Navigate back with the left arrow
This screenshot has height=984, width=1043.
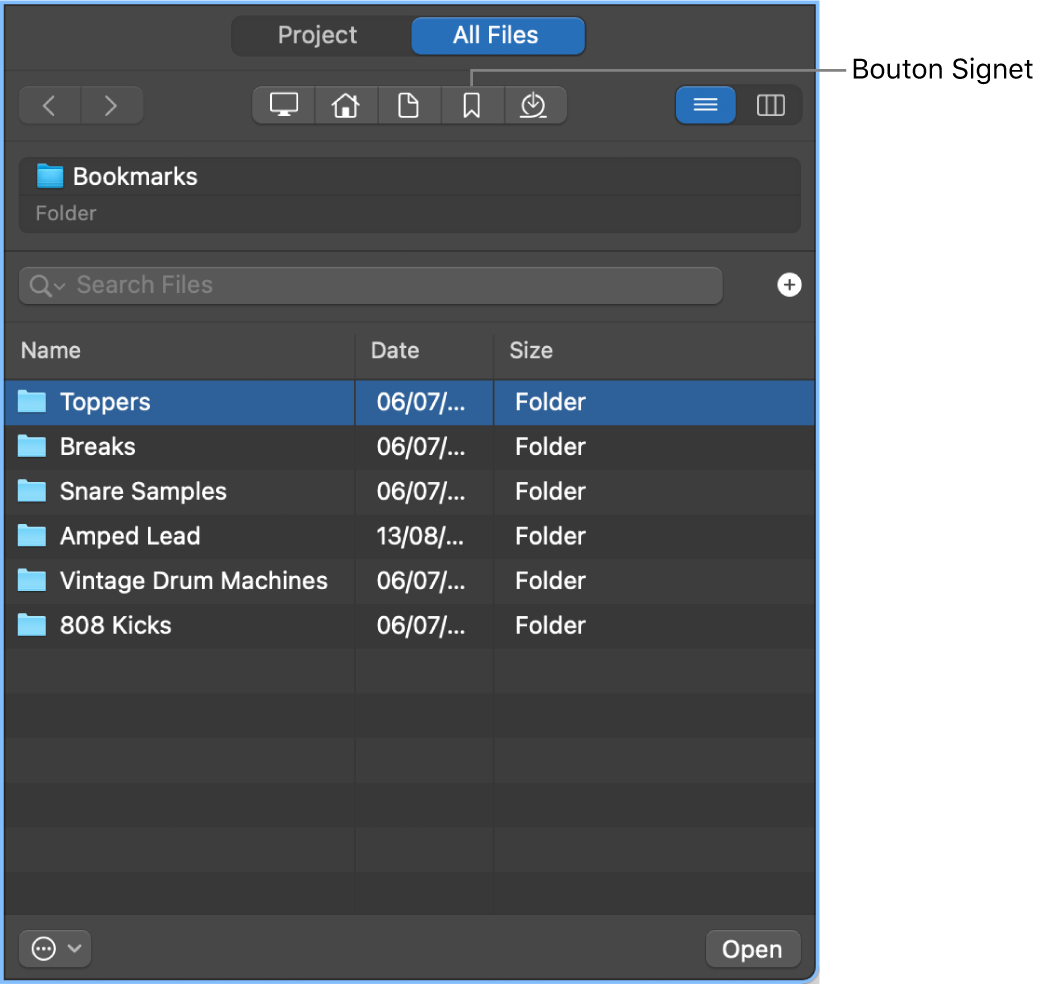click(x=49, y=105)
